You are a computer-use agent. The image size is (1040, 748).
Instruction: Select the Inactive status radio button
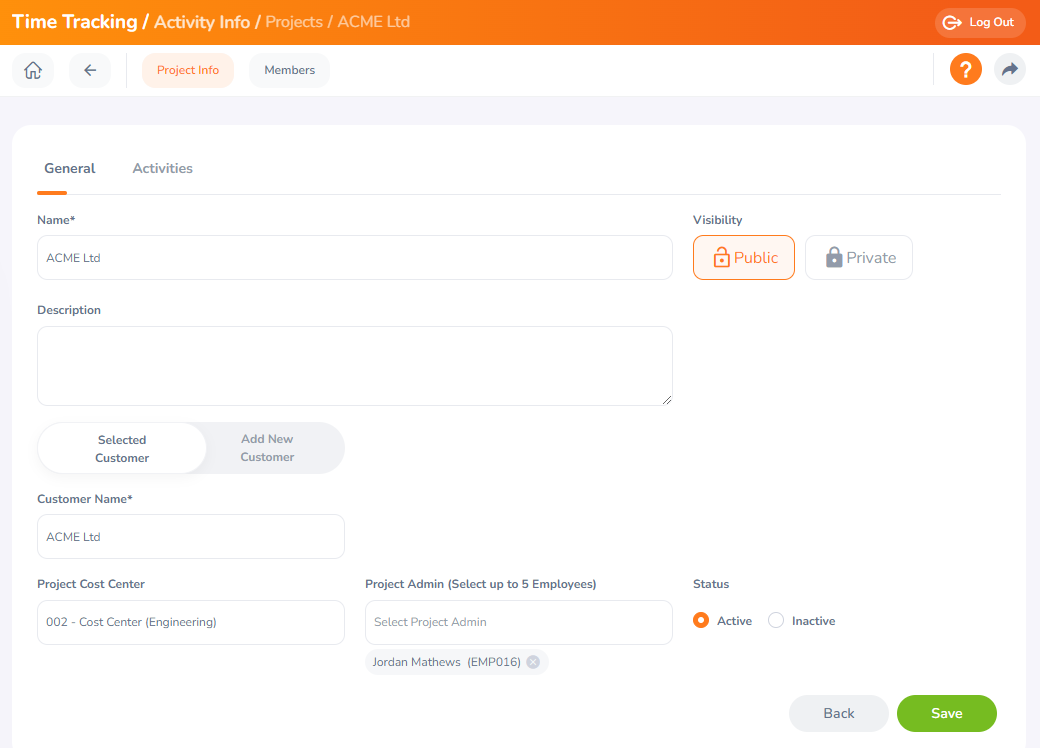775,620
